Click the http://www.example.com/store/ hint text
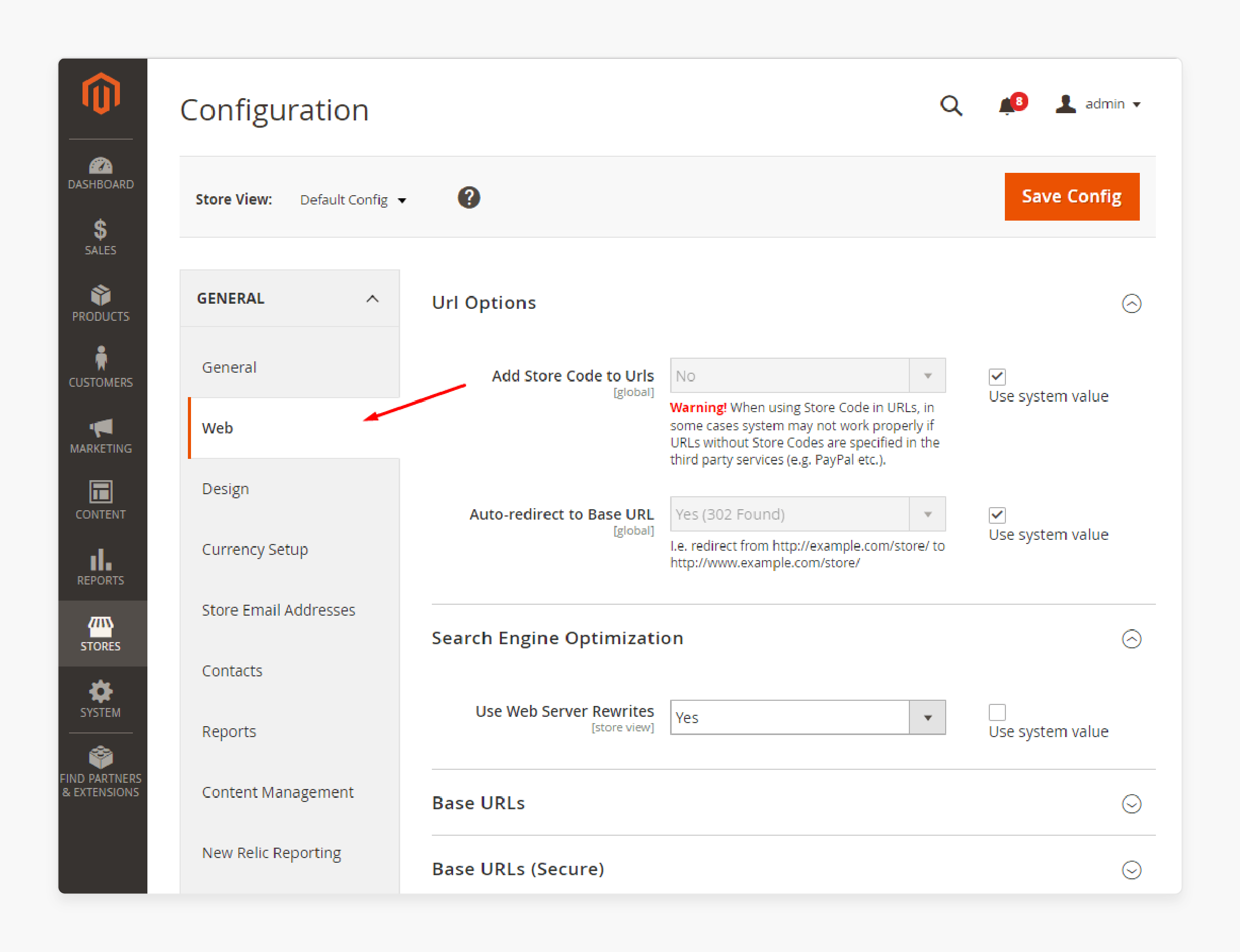 [765, 563]
